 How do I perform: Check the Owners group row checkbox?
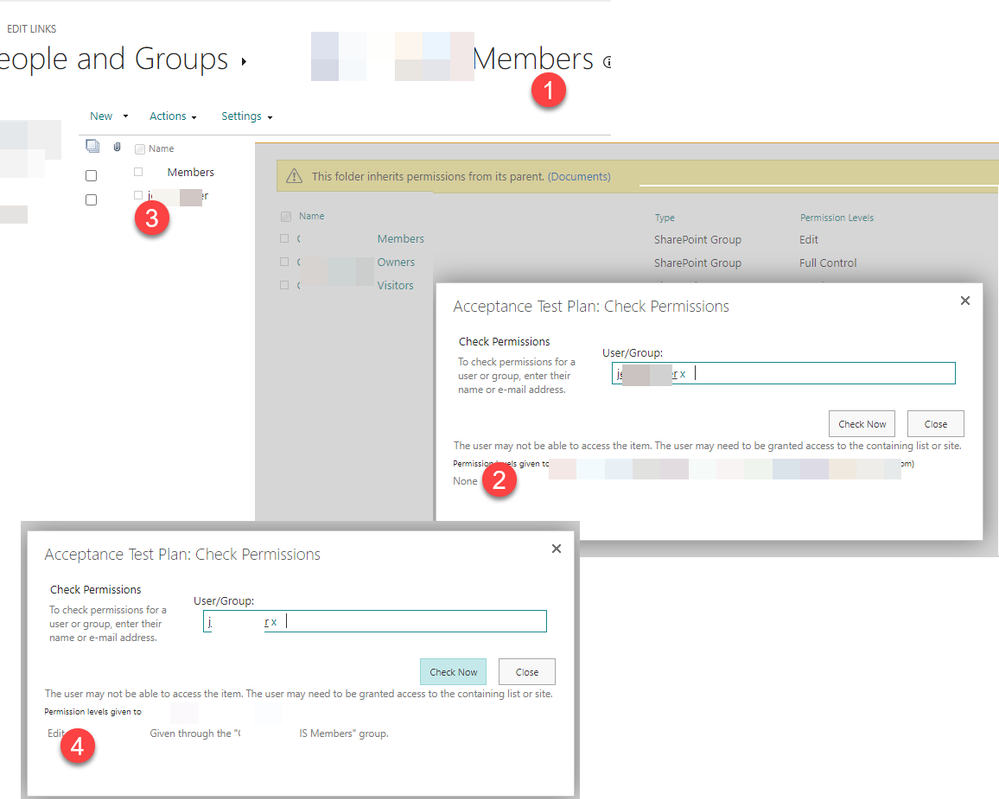(x=284, y=262)
